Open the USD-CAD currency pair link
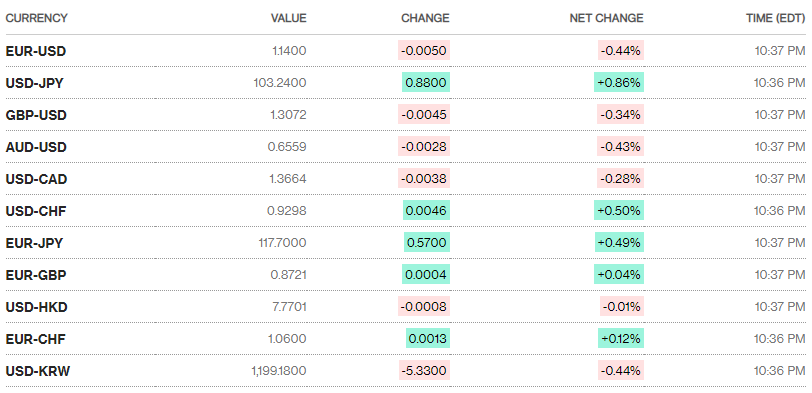 click(36, 179)
